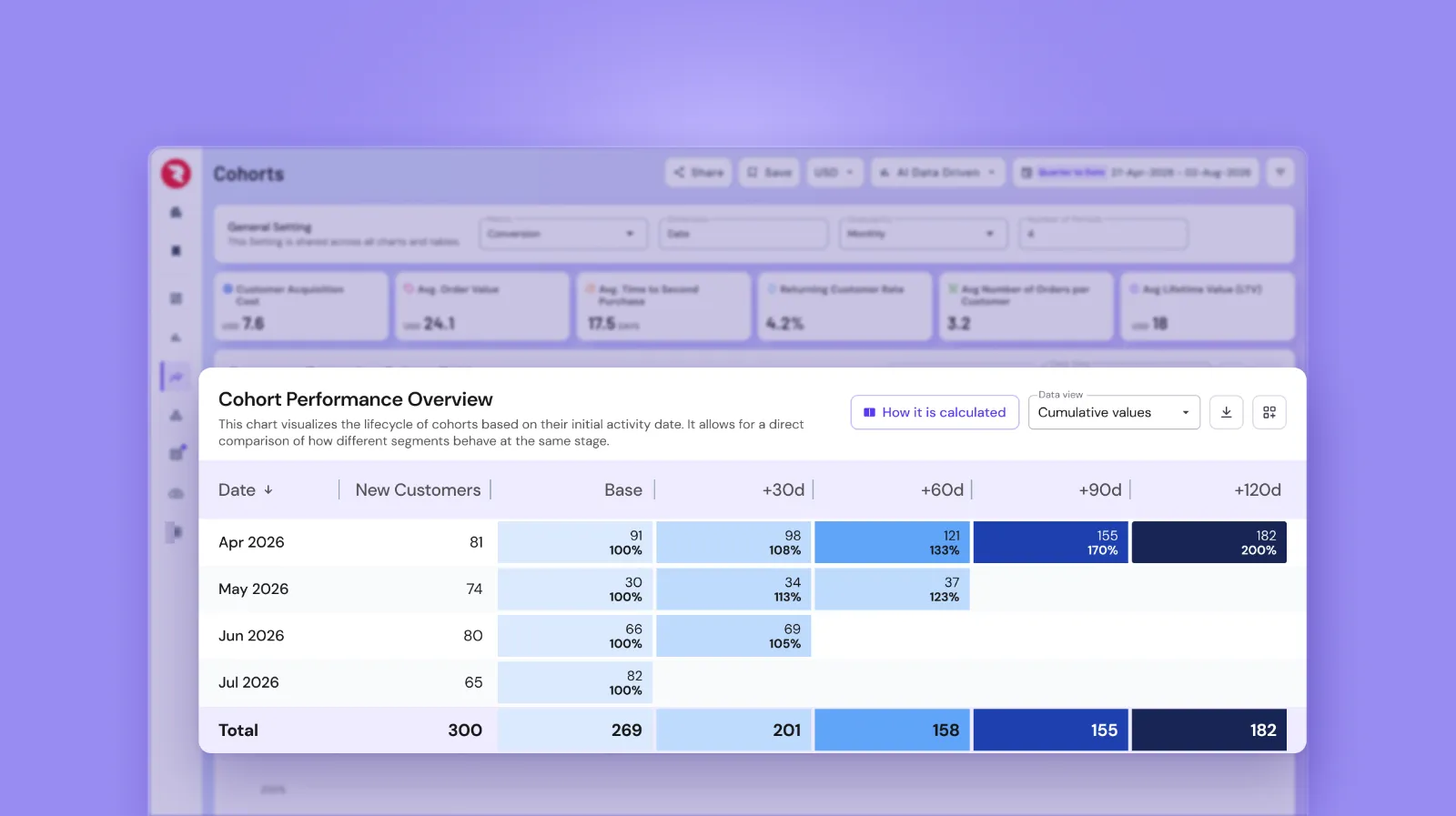Image resolution: width=1456 pixels, height=816 pixels.
Task: Select the highlighted cohorts icon in the sidebar
Action: coord(177,377)
